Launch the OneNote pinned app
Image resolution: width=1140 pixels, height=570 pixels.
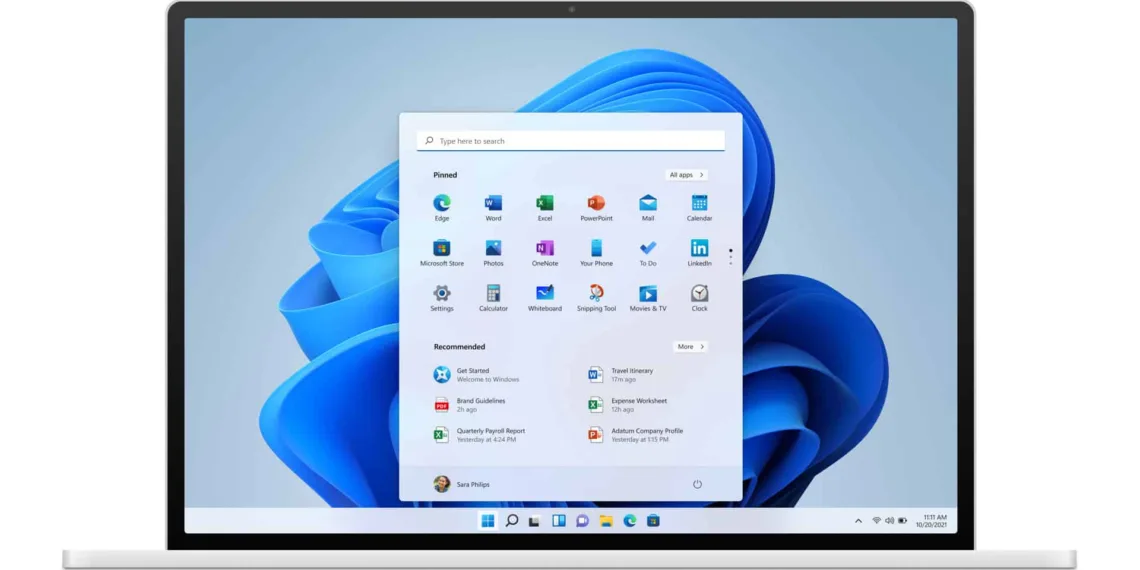pyautogui.click(x=544, y=249)
